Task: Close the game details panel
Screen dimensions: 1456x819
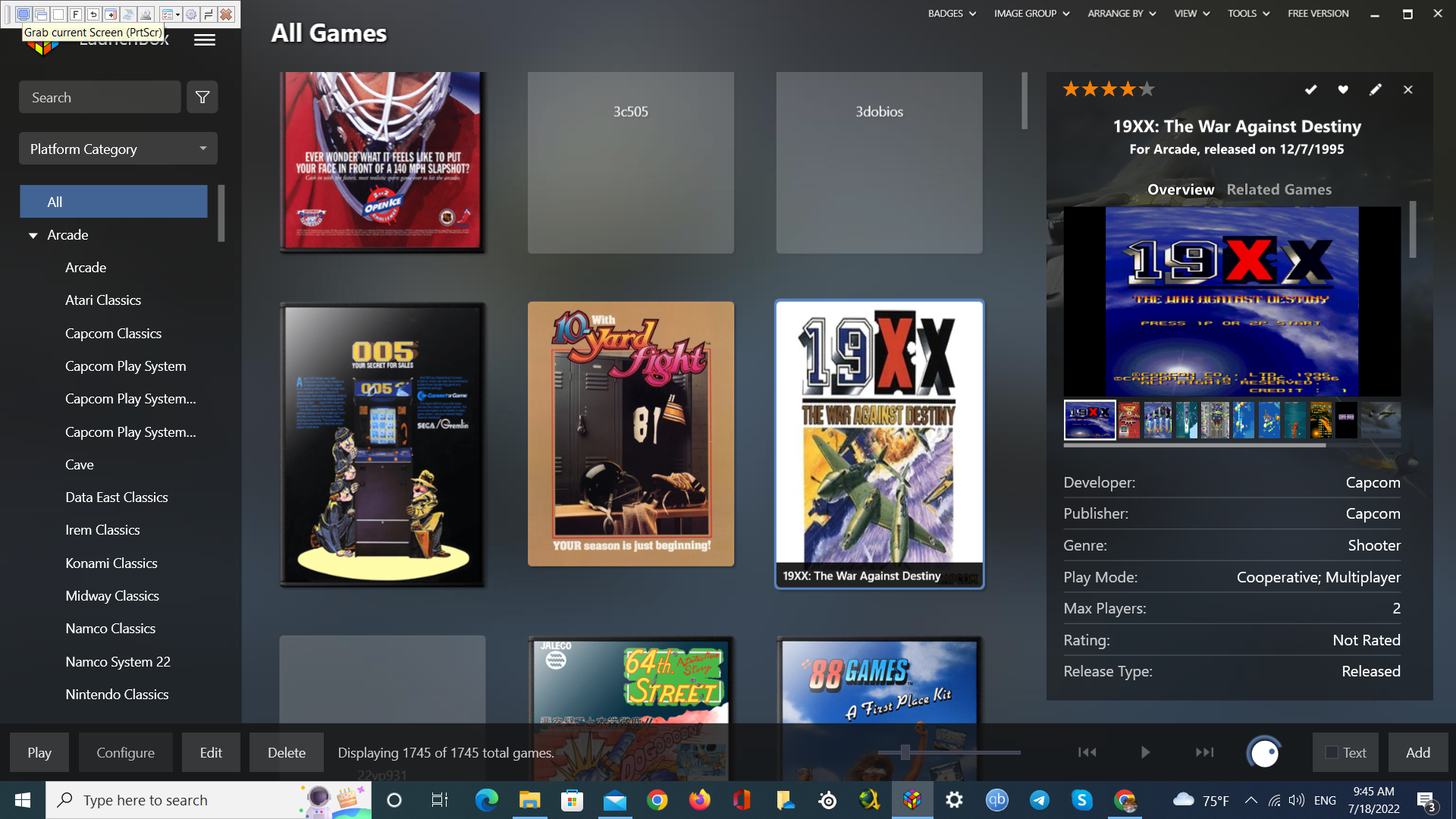Action: pyautogui.click(x=1408, y=89)
